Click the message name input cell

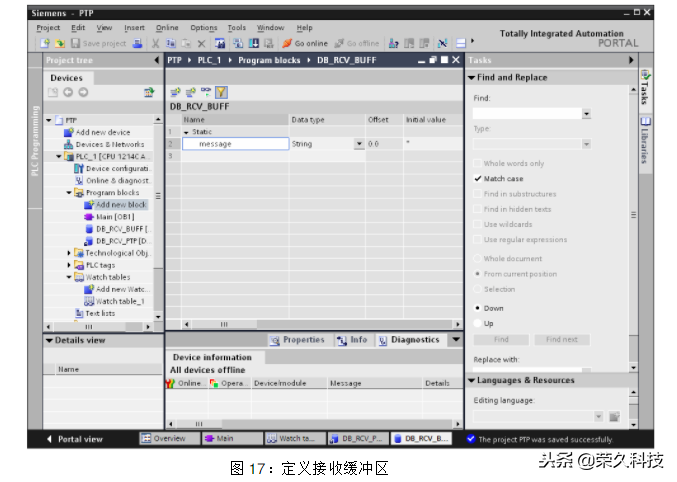pyautogui.click(x=235, y=144)
